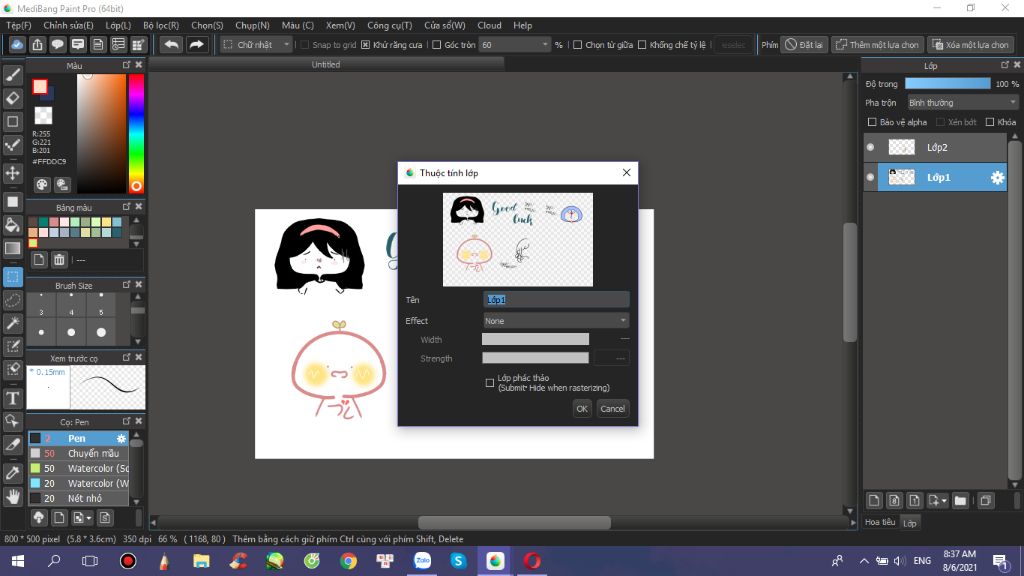Select the Magic Wand tool
Viewport: 1024px width, 576px height.
coord(12,323)
